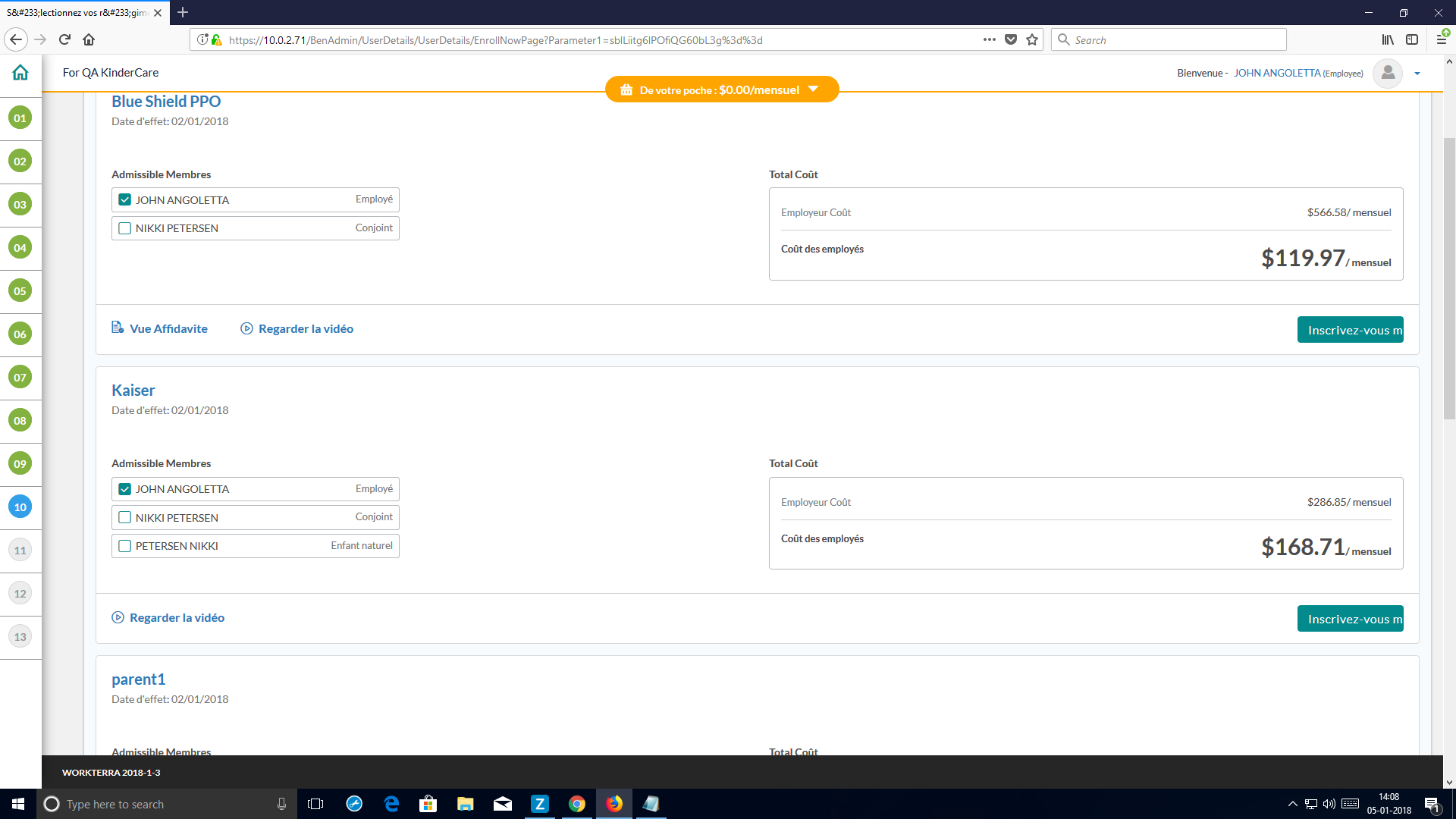The width and height of the screenshot is (1456, 819).
Task: Open Regarder la vidéo for Blue Shield
Action: click(x=306, y=328)
